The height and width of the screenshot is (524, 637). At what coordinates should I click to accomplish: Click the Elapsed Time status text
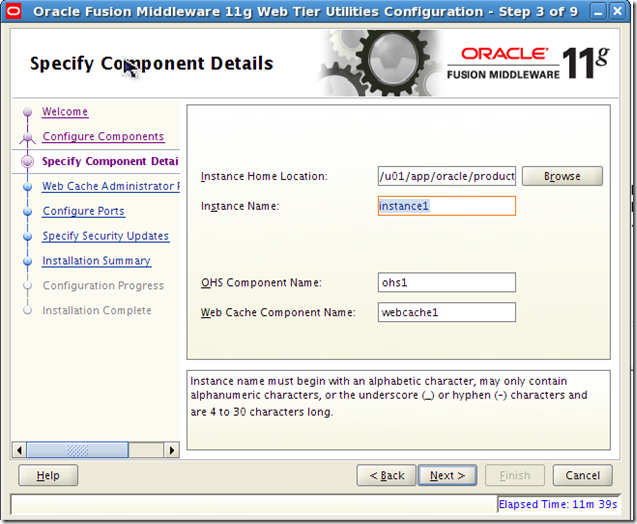pos(558,504)
